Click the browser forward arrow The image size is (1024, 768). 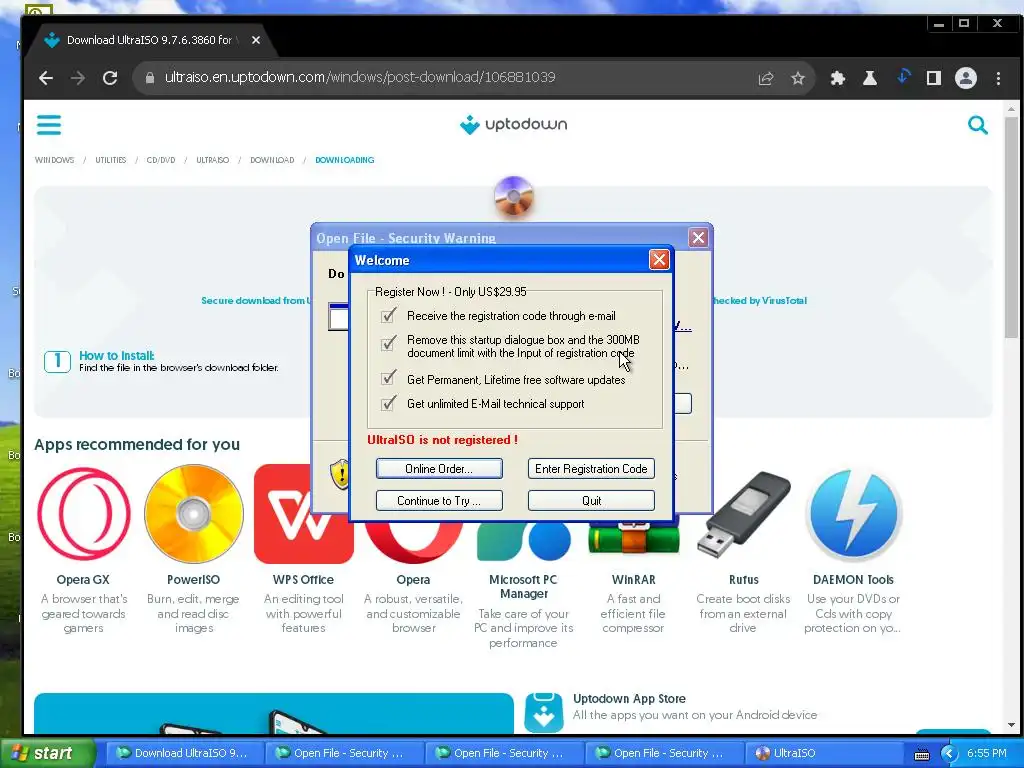pyautogui.click(x=78, y=78)
